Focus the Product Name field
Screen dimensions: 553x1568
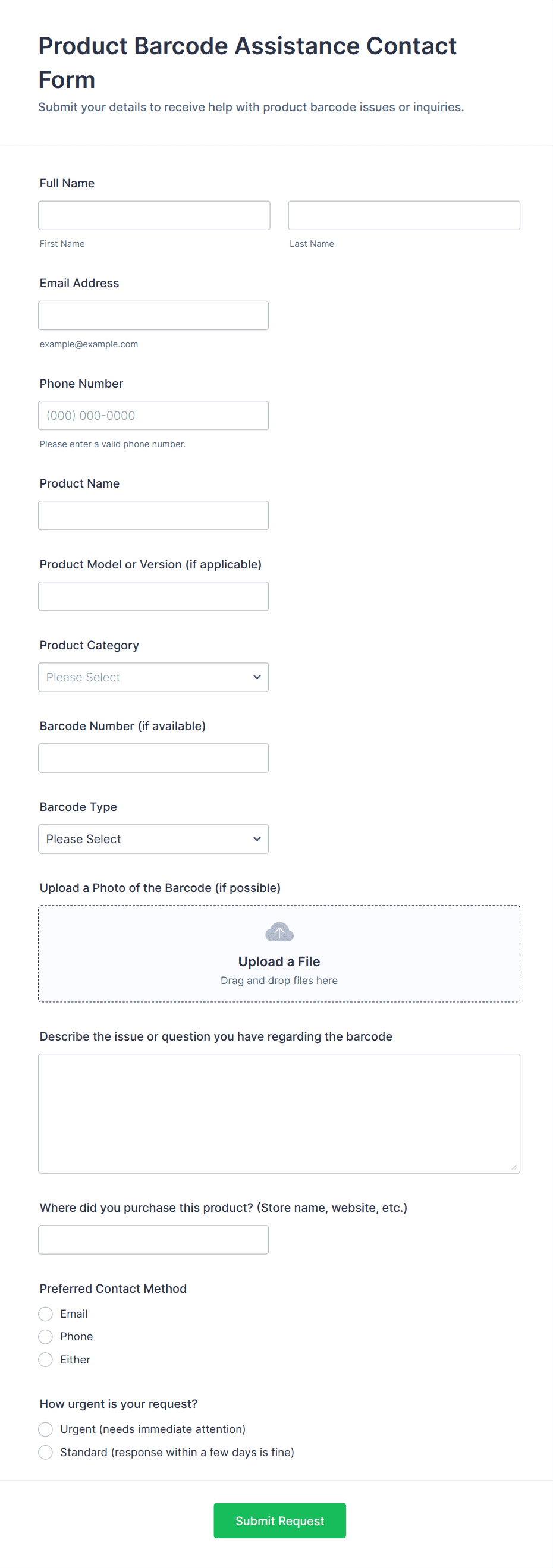[x=153, y=516]
